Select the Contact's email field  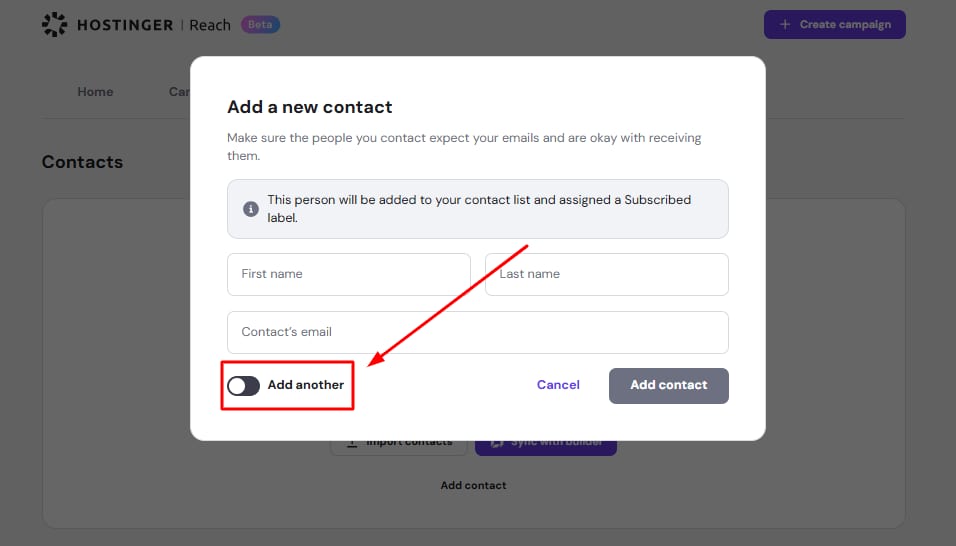tap(478, 332)
